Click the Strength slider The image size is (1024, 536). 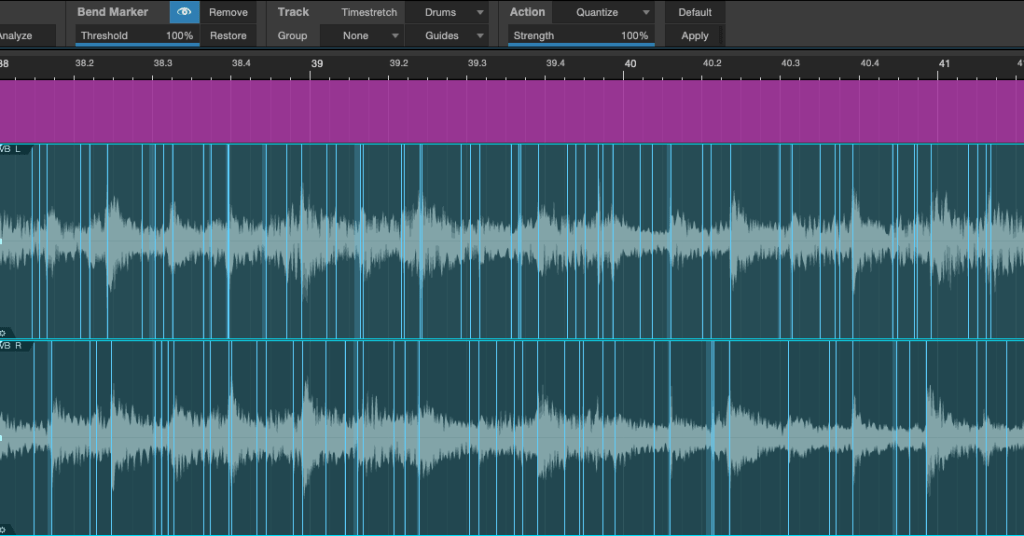coord(580,36)
